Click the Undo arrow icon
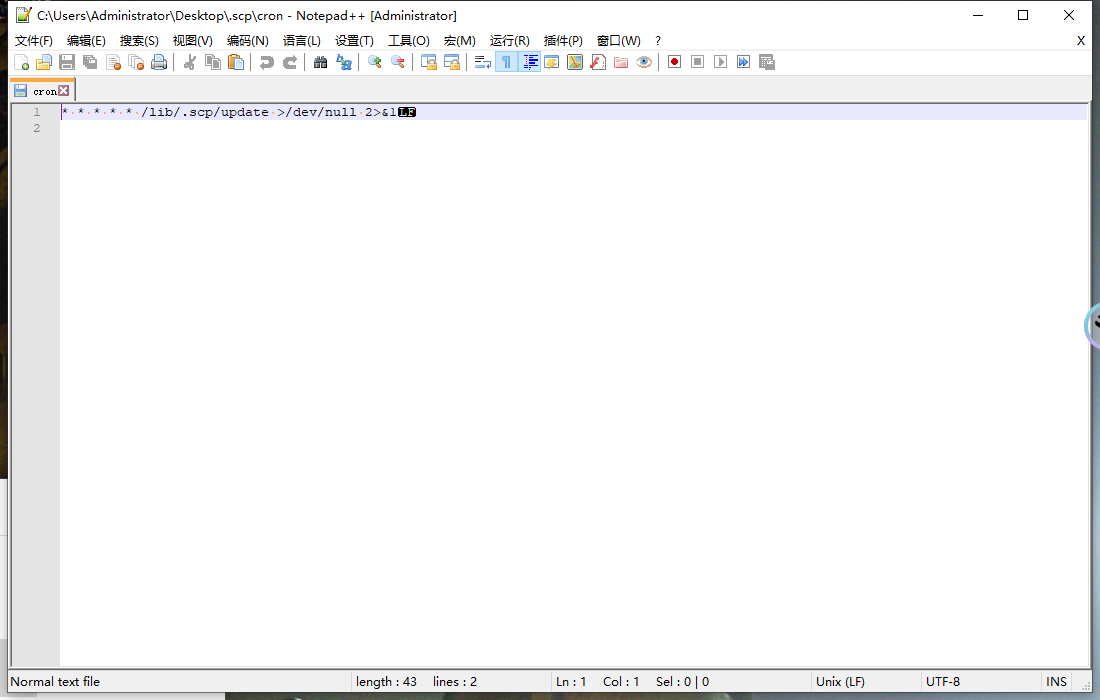The image size is (1100, 700). pyautogui.click(x=266, y=62)
